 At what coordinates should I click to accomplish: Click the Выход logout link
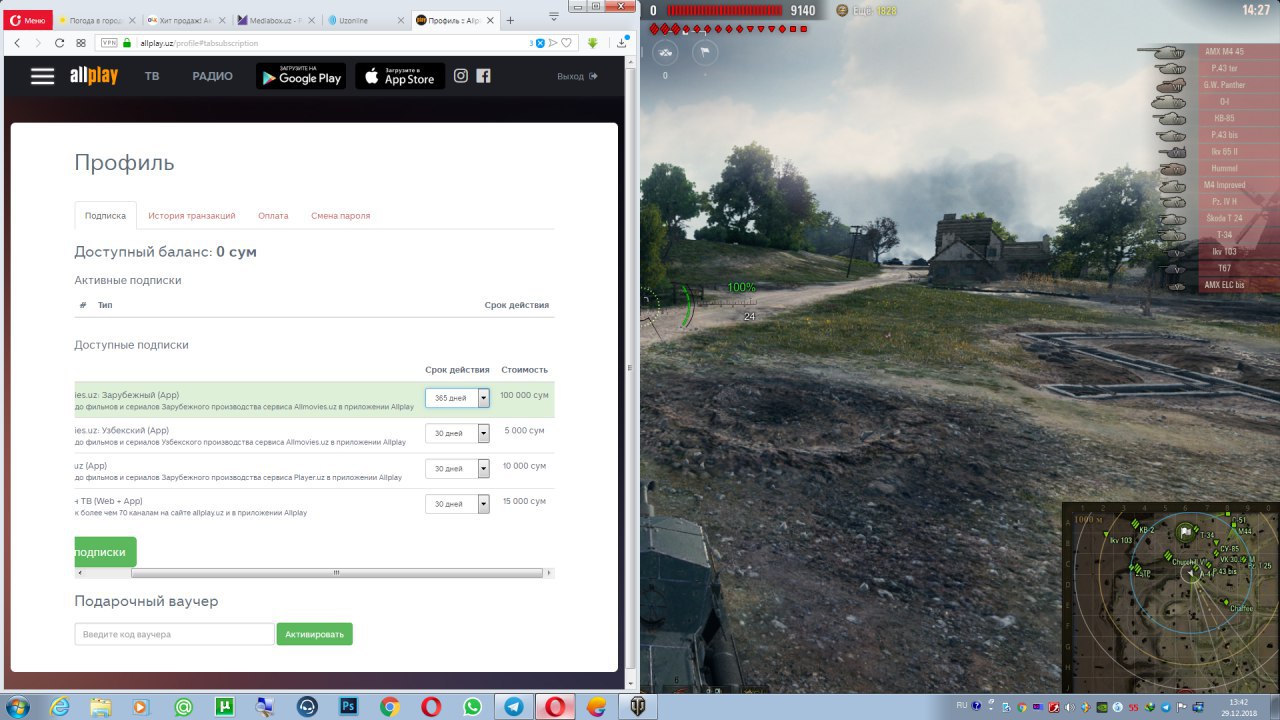point(577,76)
